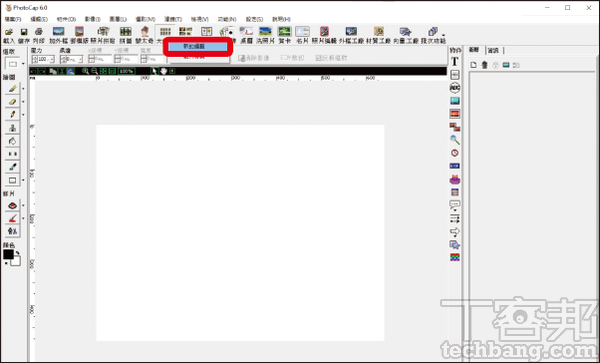This screenshot has width=600, height=363.
Task: Select the paint bucket fill tool
Action: coord(12,141)
